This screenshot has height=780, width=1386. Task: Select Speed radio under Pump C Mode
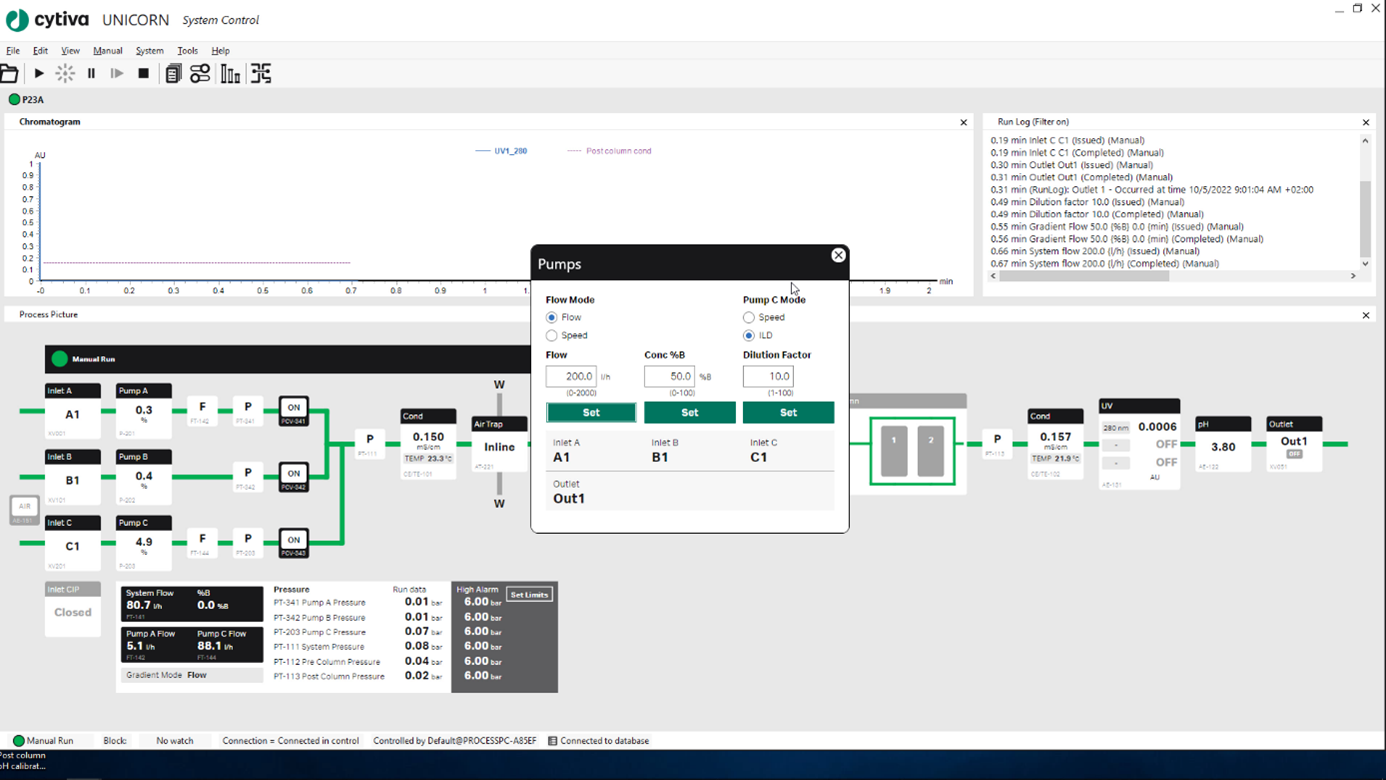pos(749,318)
